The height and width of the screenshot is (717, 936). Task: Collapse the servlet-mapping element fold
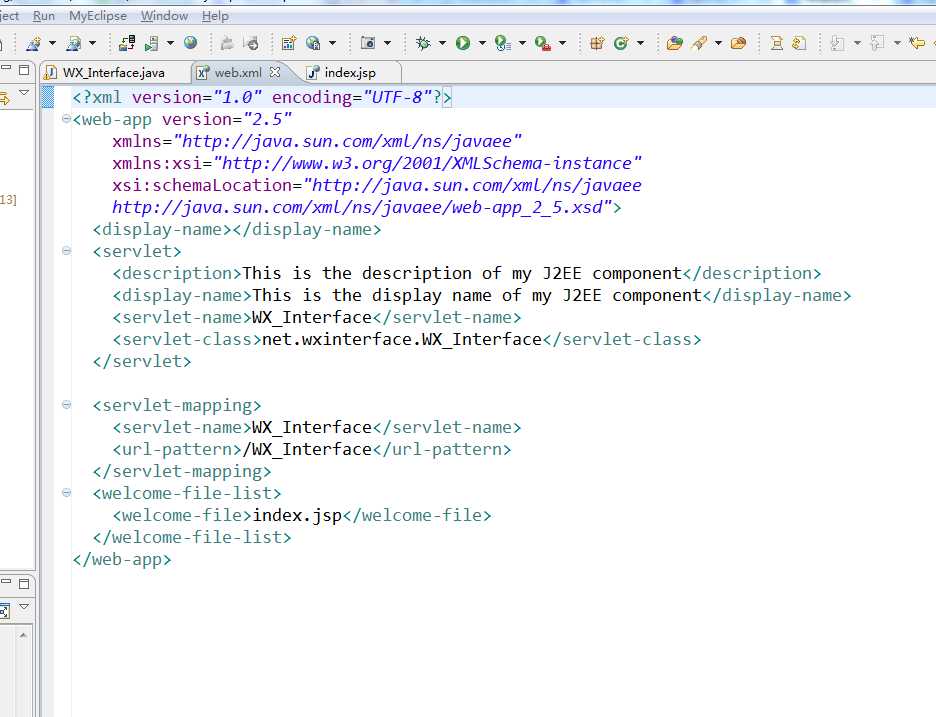tap(66, 405)
